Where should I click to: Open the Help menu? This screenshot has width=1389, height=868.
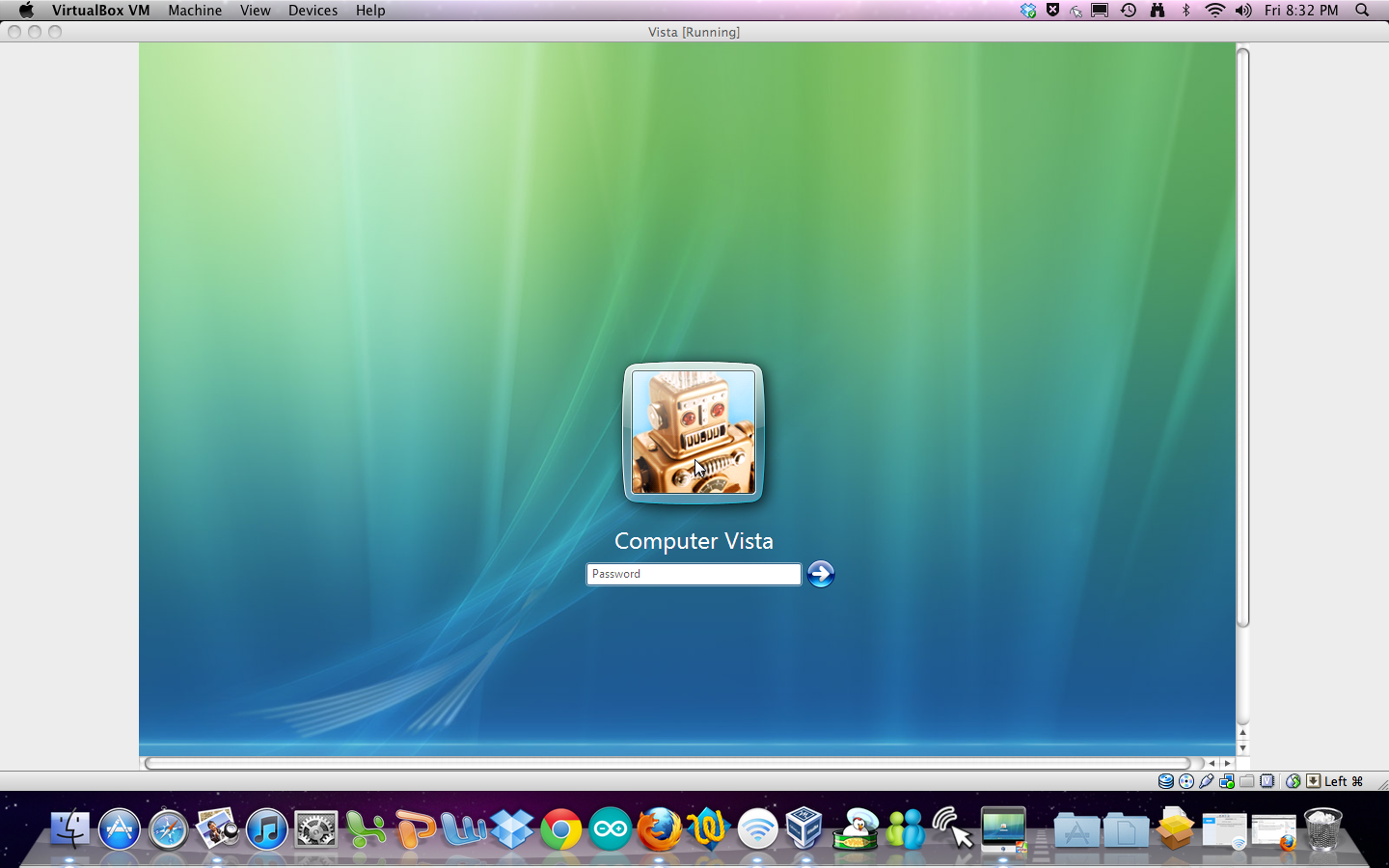coord(370,11)
